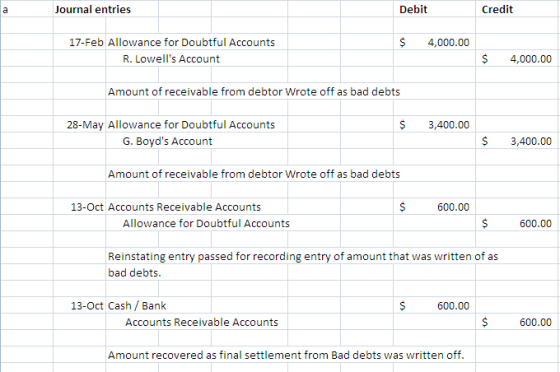Click the 600.00 debit in the Cash / Bank row
The width and height of the screenshot is (560, 372).
coord(453,306)
